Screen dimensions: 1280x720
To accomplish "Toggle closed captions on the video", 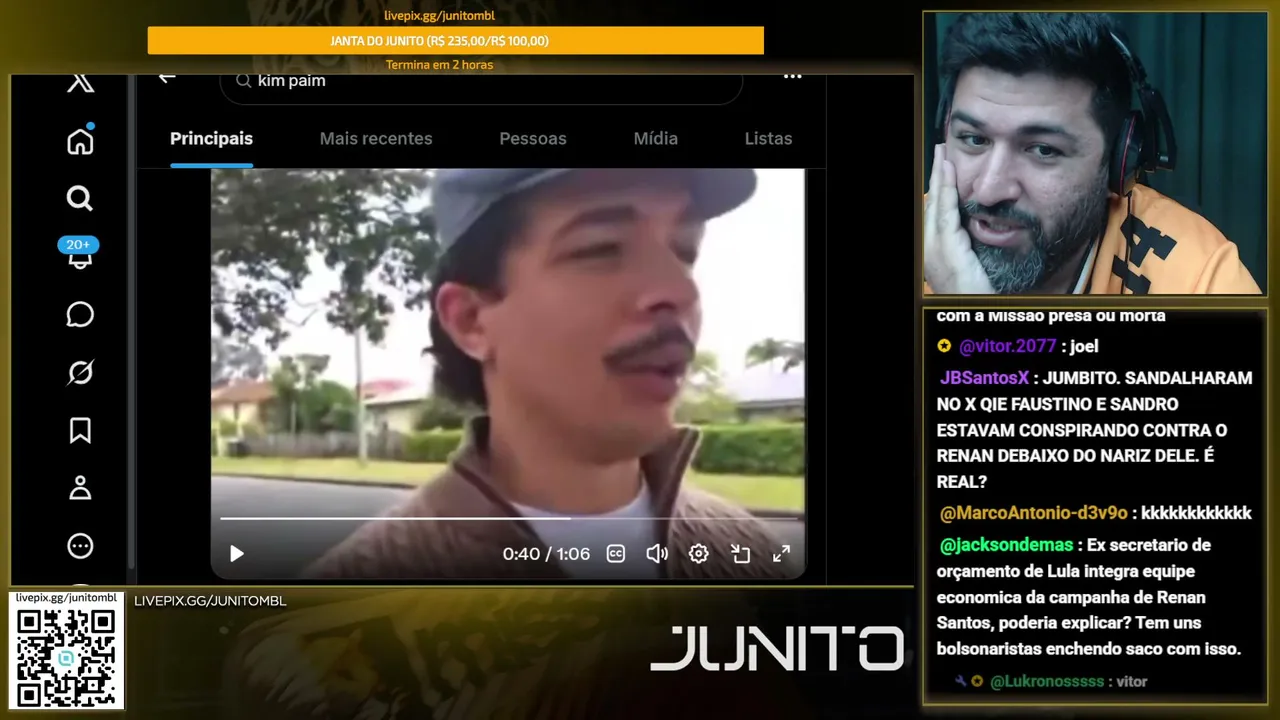I will 616,554.
